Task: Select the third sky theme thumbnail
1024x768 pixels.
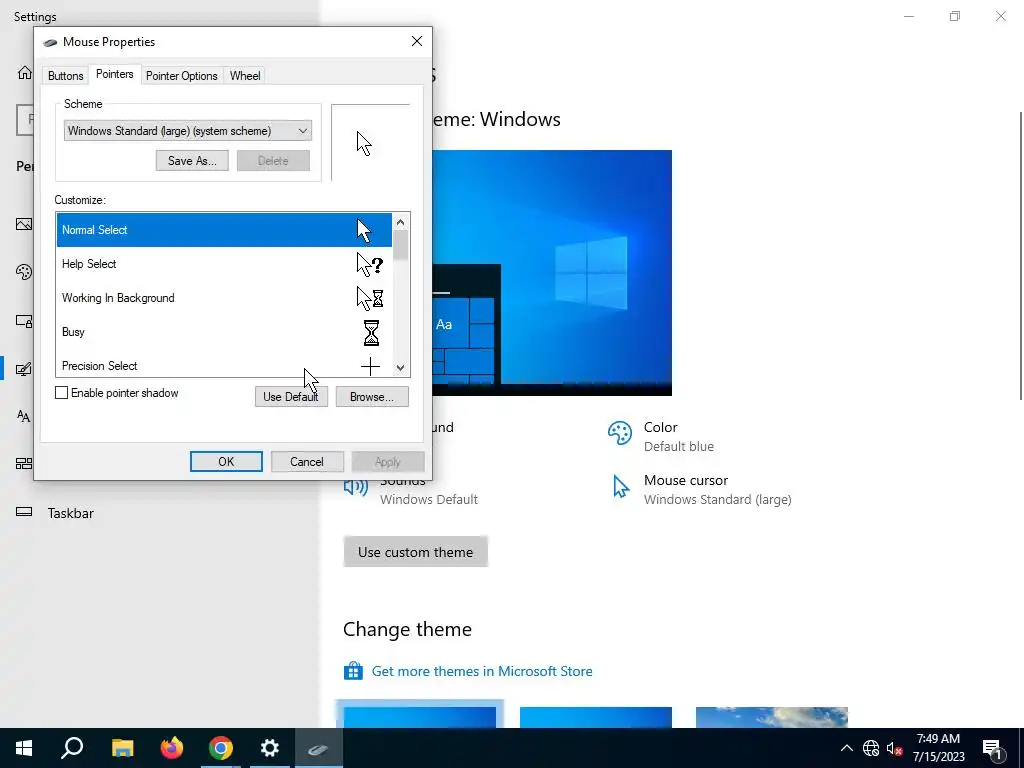Action: [x=772, y=716]
